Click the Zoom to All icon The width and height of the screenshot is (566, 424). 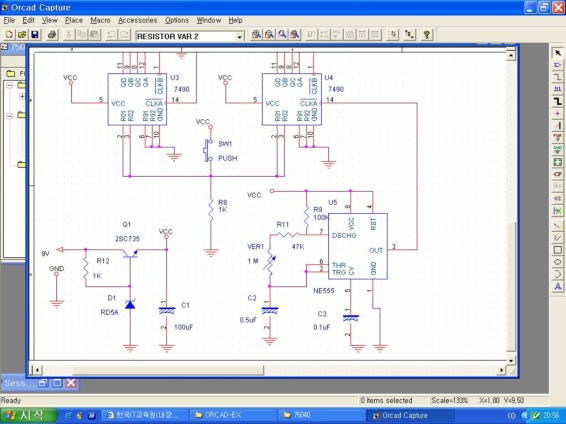pyautogui.click(x=295, y=35)
